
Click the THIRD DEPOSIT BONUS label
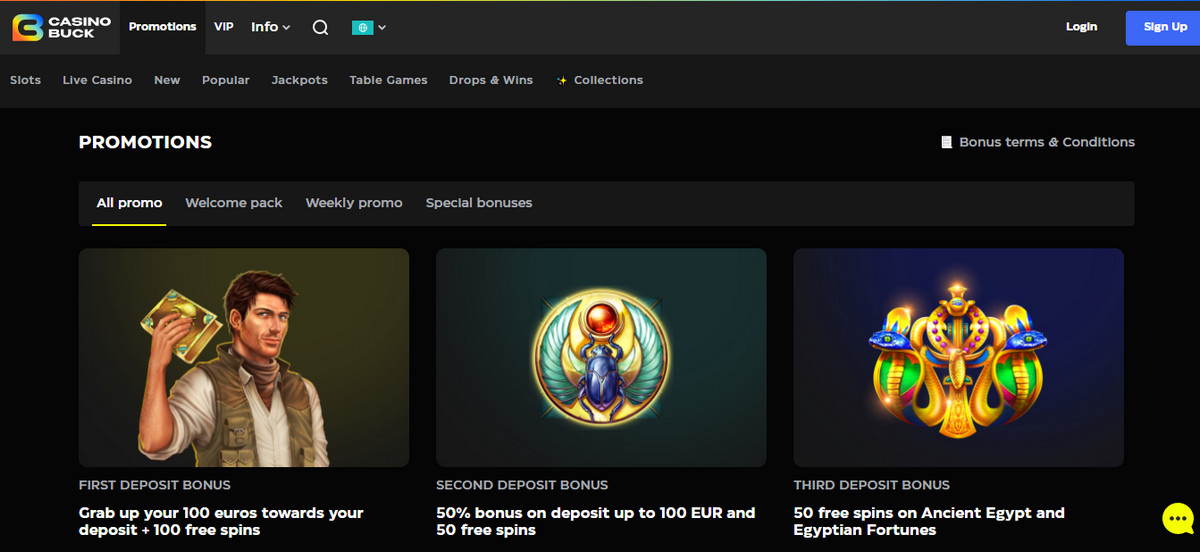tap(872, 485)
